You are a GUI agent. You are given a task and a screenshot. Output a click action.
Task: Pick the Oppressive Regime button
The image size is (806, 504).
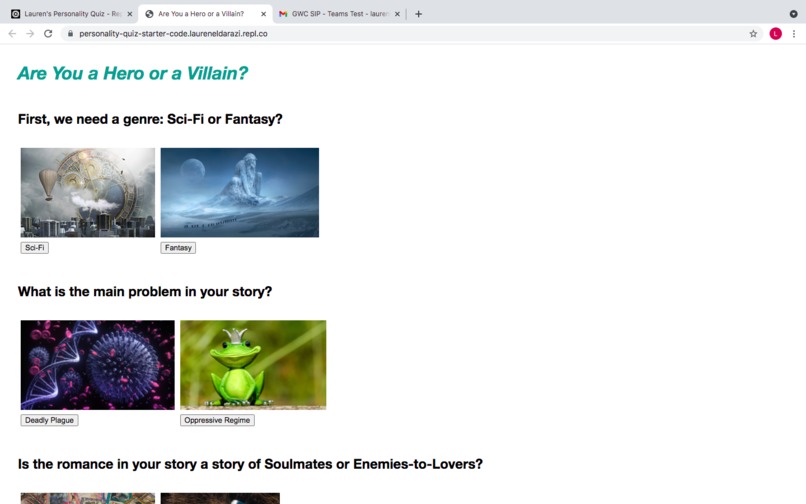coord(217,420)
